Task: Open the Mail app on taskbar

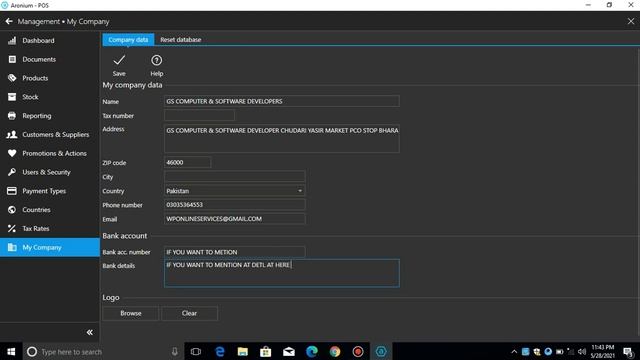Action: click(289, 351)
